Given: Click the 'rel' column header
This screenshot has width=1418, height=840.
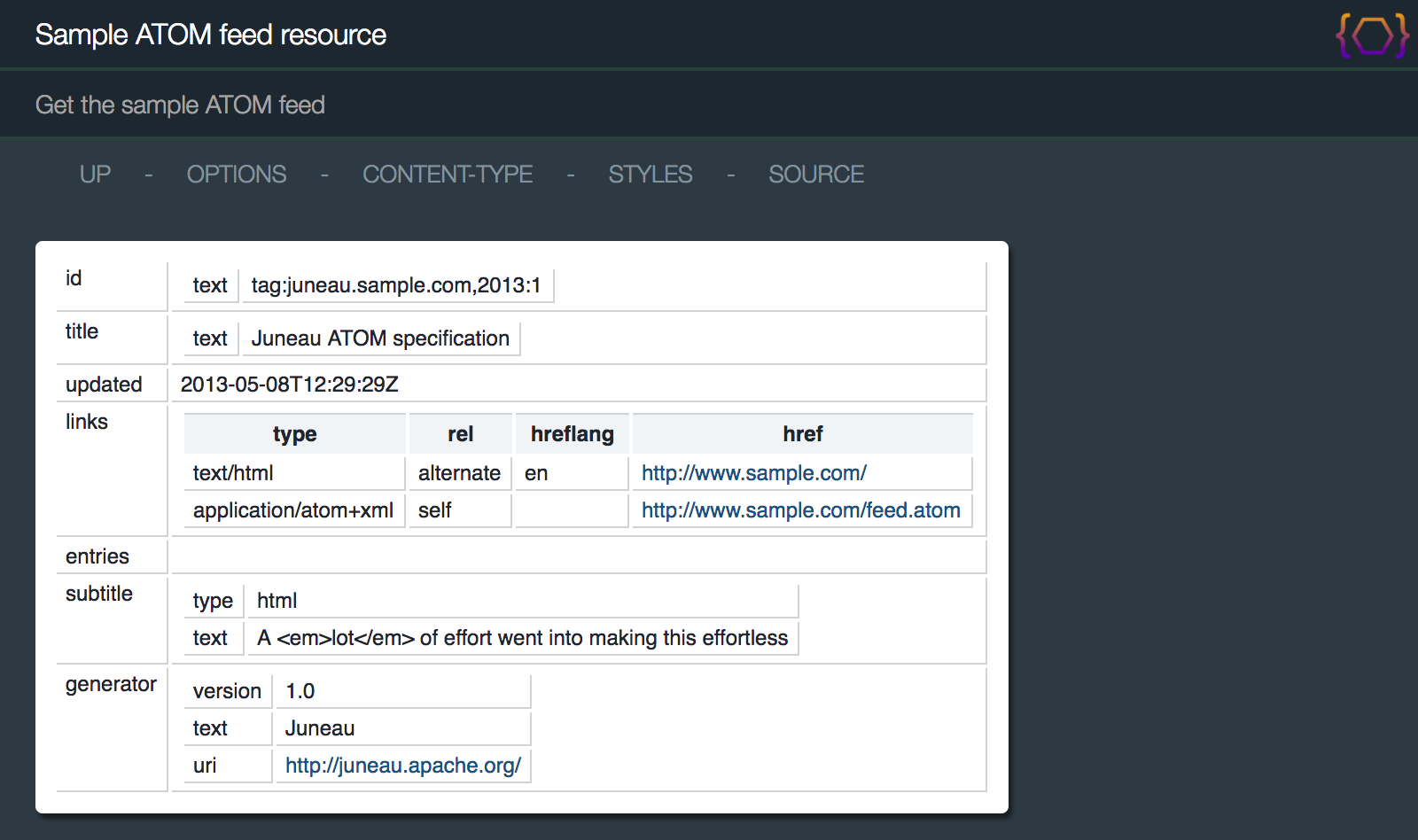Looking at the screenshot, I should [x=460, y=434].
